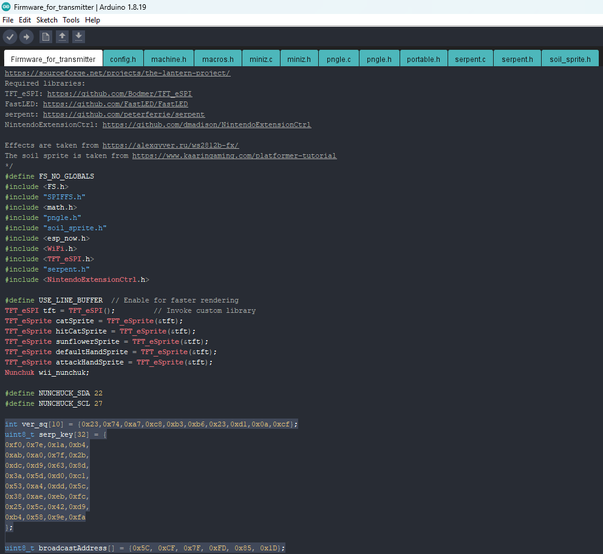Follow the Bodmer TFT_eSPI GitHub link
The height and width of the screenshot is (554, 603).
[x=120, y=94]
